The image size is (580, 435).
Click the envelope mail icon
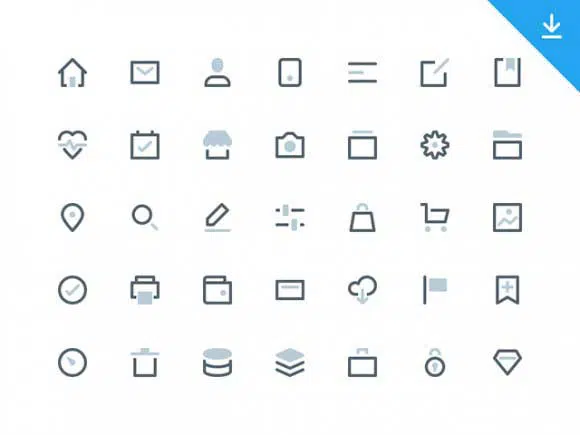pos(145,72)
